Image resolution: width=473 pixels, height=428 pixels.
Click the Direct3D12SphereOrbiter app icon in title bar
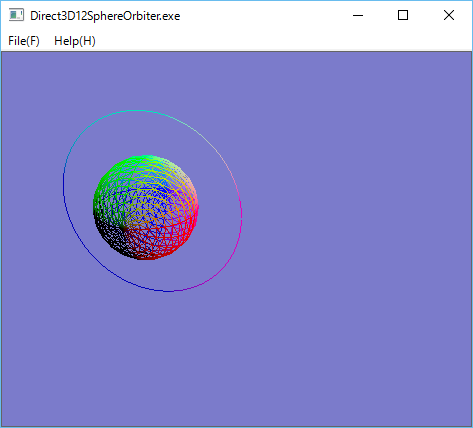16,15
